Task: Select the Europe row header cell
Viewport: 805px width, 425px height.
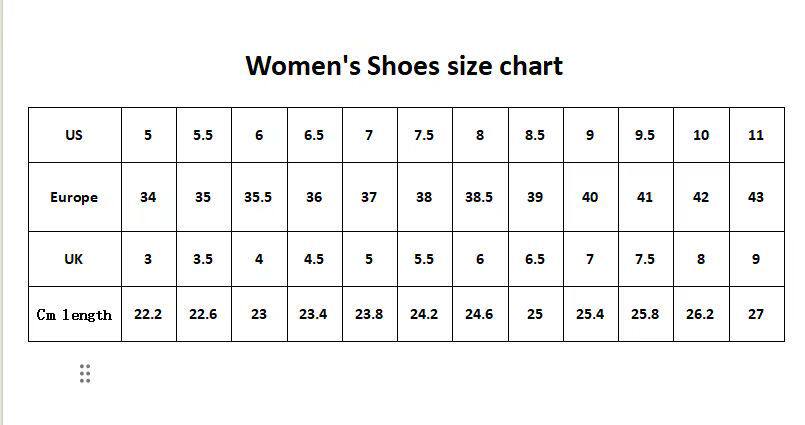Action: tap(74, 197)
